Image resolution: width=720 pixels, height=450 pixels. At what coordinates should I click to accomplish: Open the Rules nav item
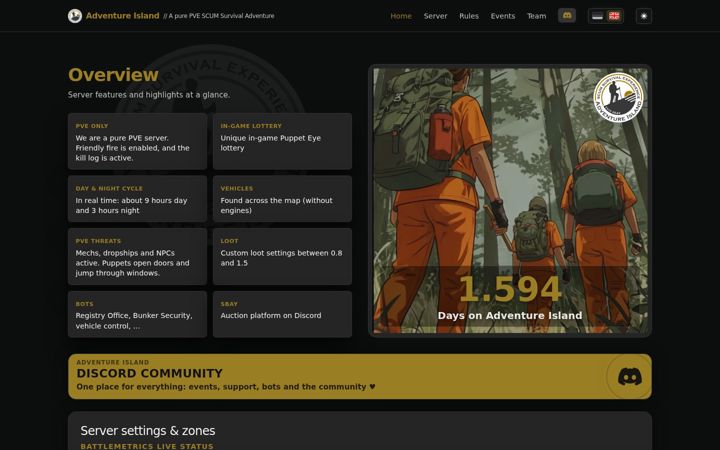click(469, 16)
